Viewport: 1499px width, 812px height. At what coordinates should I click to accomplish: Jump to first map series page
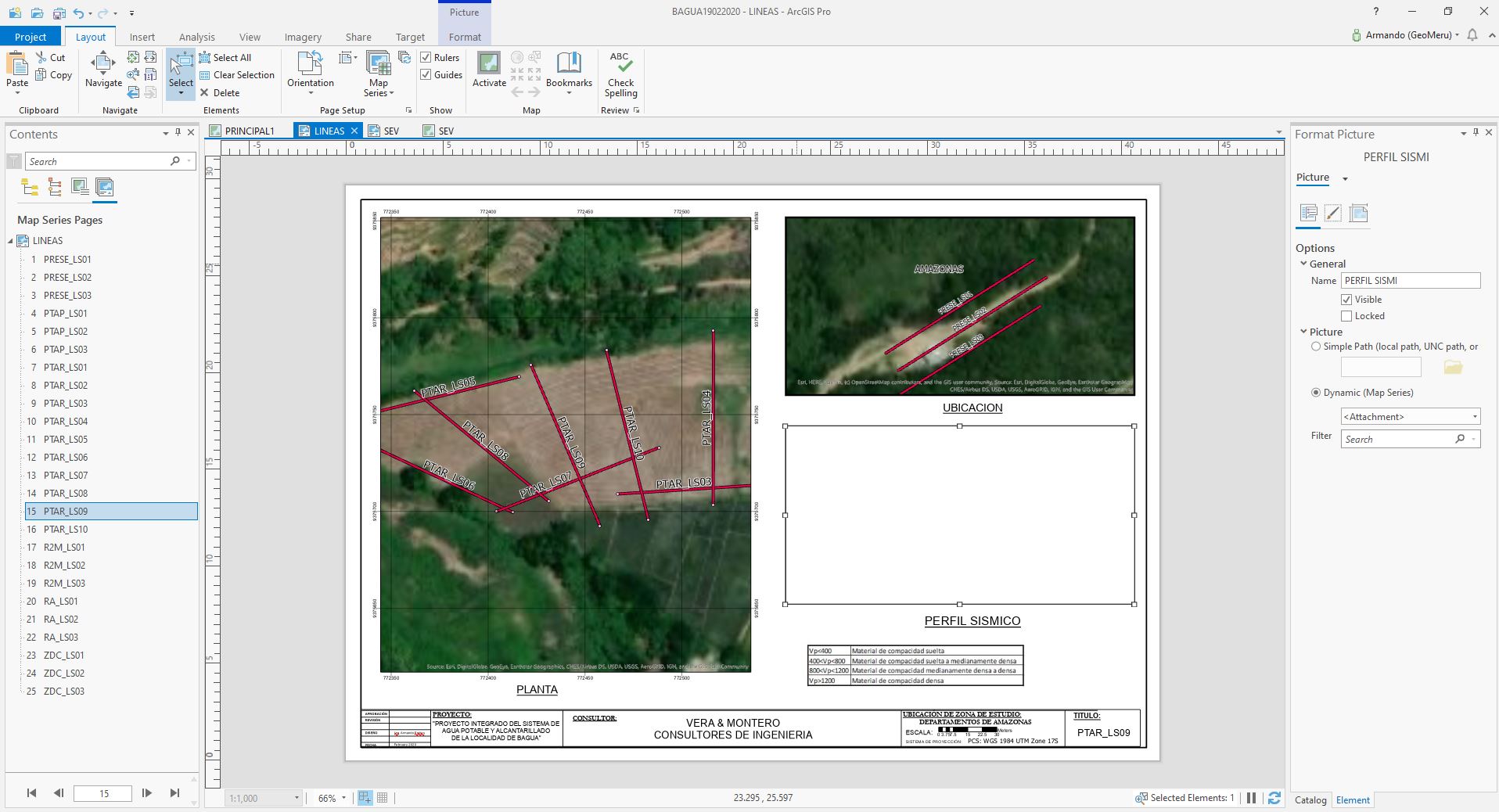pos(31,793)
